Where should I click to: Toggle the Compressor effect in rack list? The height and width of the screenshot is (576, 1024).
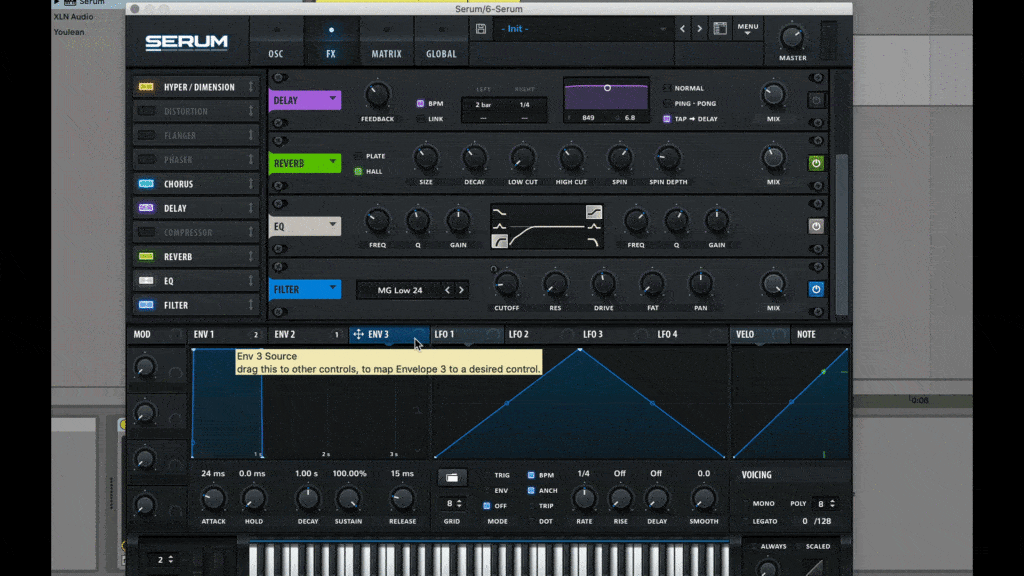point(146,232)
